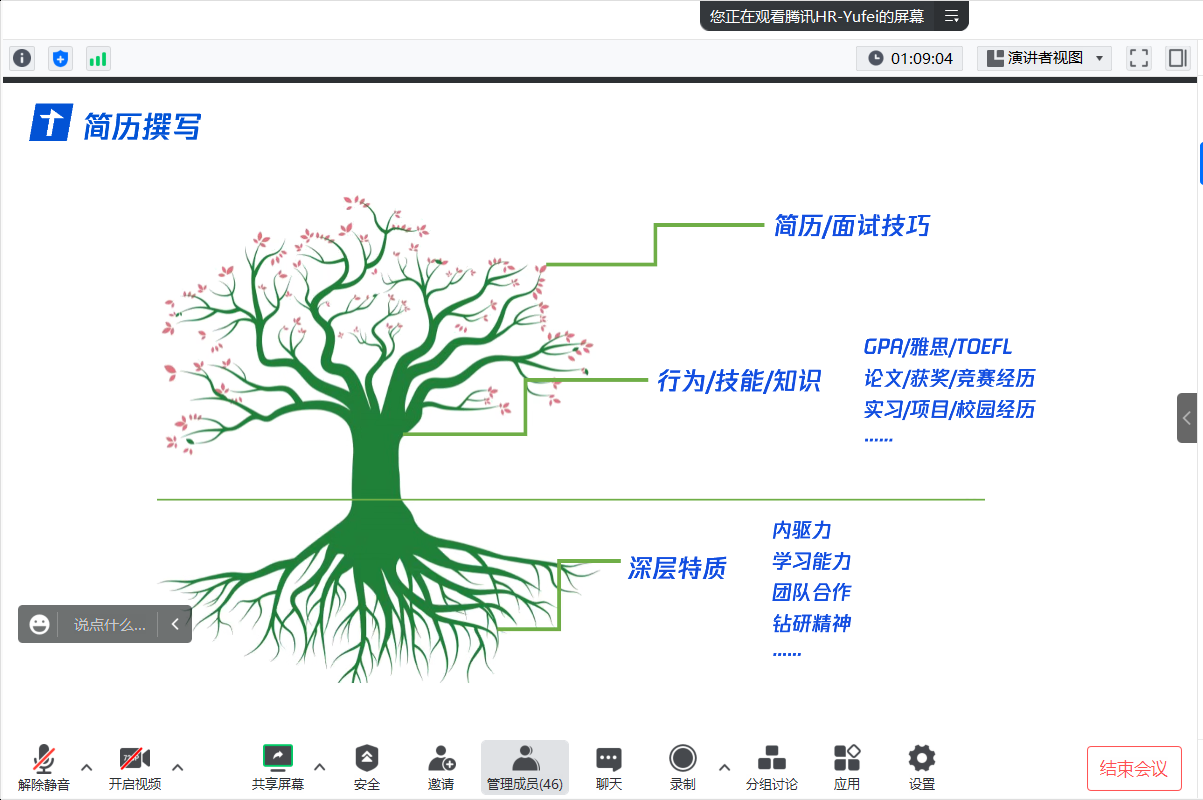The height and width of the screenshot is (800, 1203).
Task: Unmute microphone with 解除静音
Action: click(44, 767)
